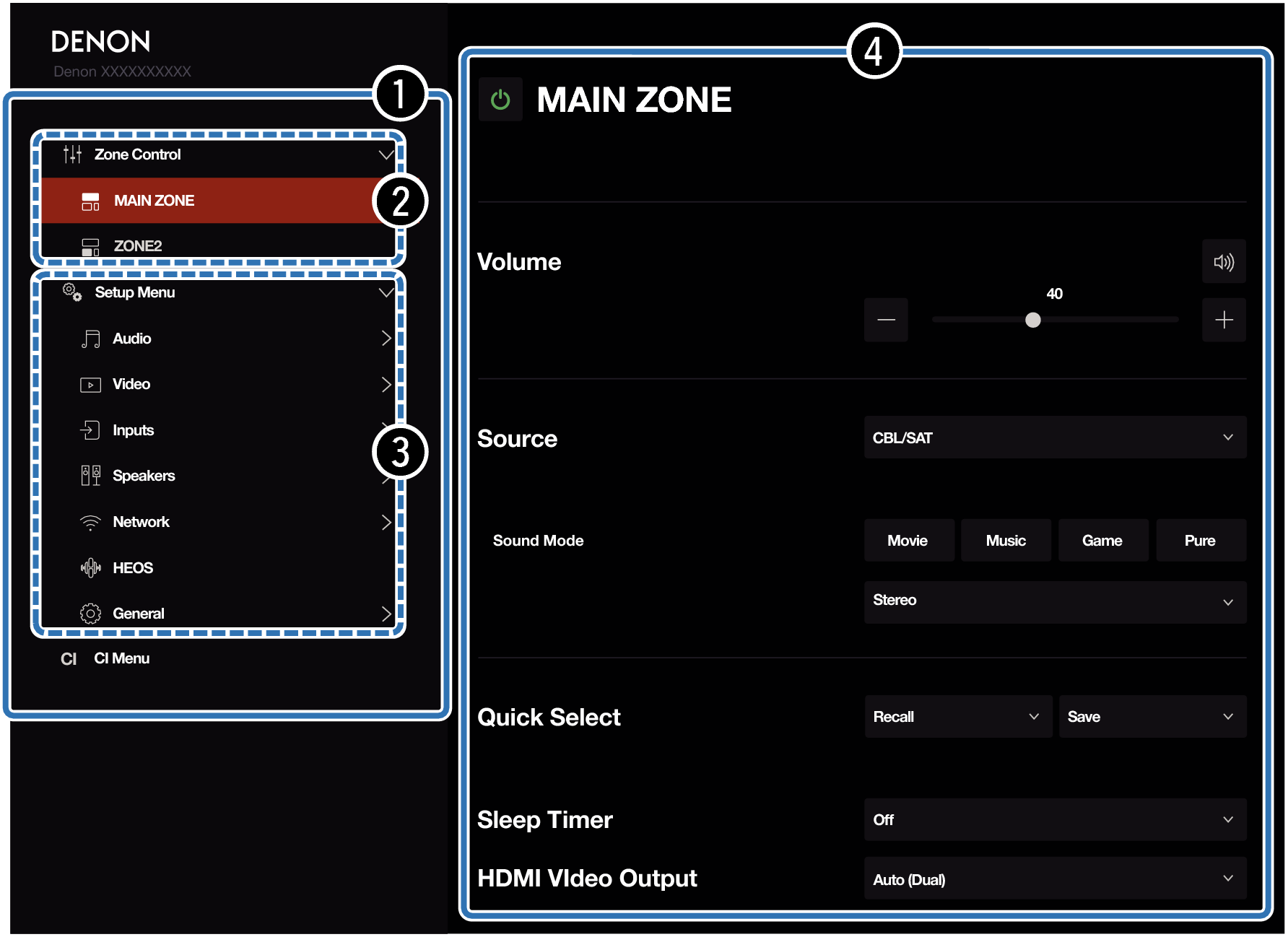Image resolution: width=1288 pixels, height=937 pixels.
Task: Increase volume with the plus button
Action: pos(1224,320)
